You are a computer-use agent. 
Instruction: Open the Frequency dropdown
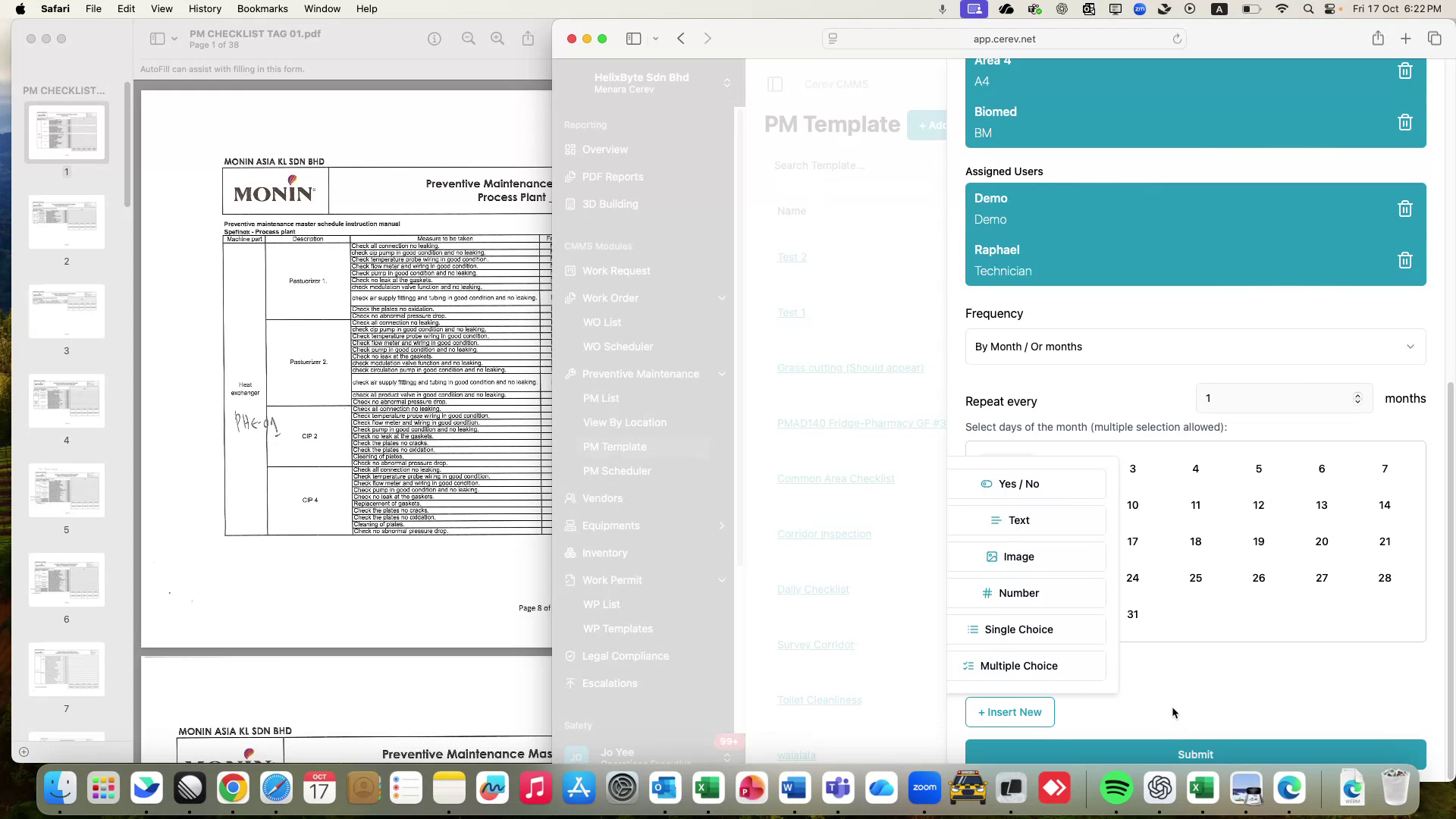tap(1195, 347)
